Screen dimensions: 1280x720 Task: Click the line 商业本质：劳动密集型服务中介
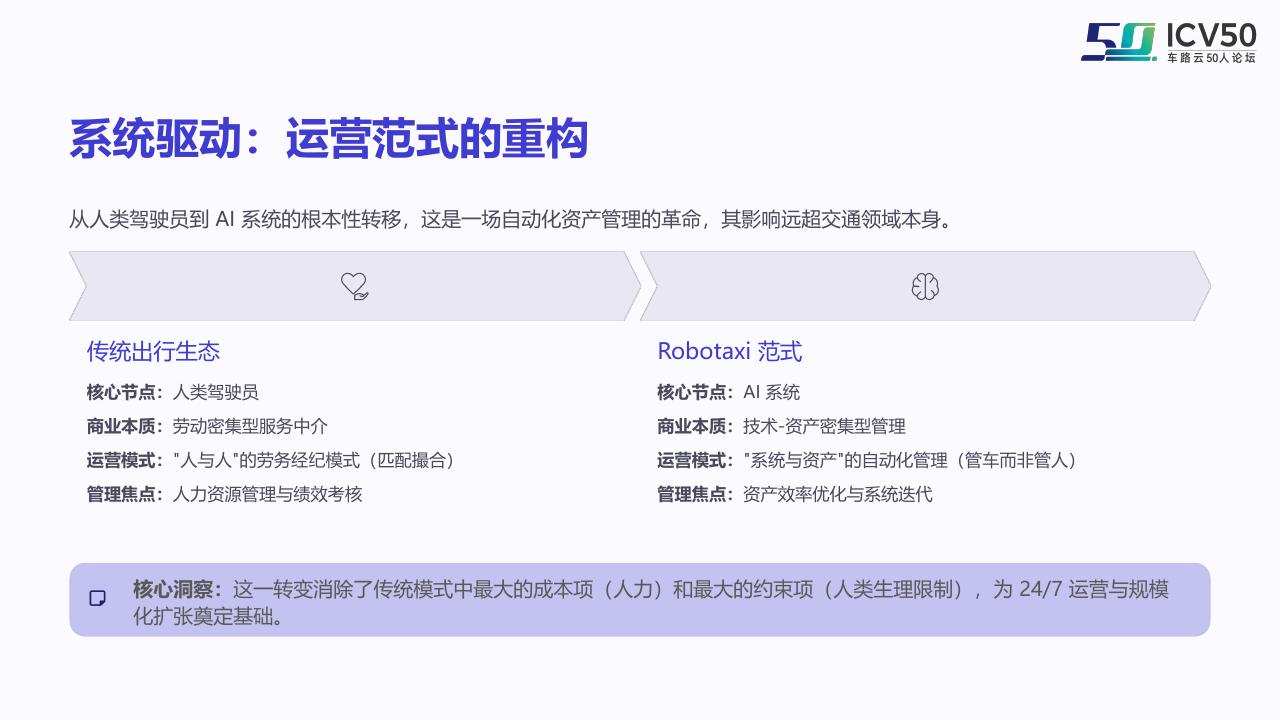[207, 426]
